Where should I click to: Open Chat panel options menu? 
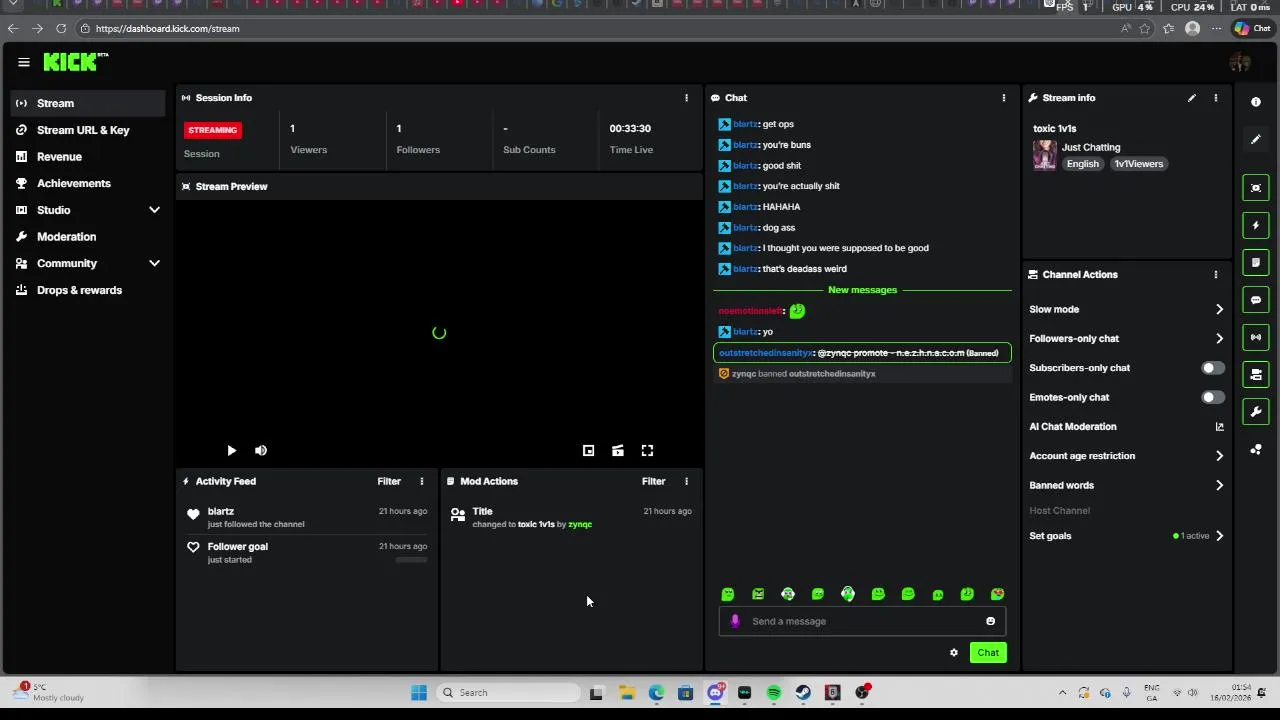1004,98
